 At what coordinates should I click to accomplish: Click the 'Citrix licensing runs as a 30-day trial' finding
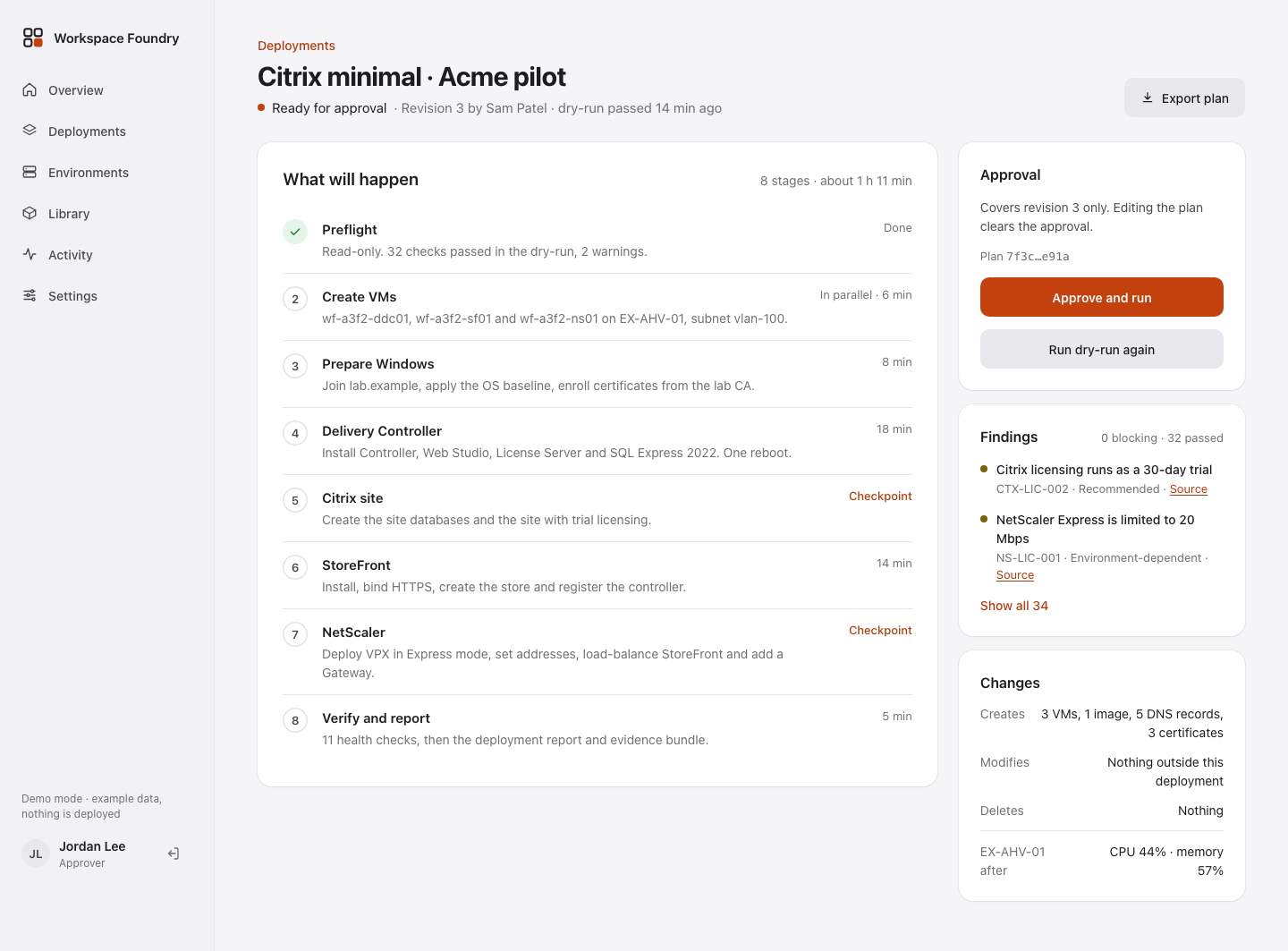pos(1105,470)
